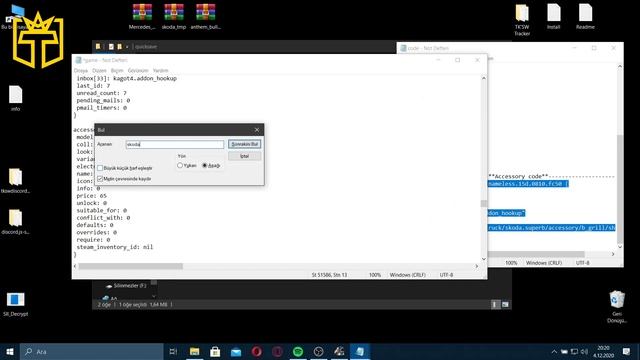Open the SII_Decrypt desktop shortcut
Image resolution: width=640 pixels, height=360 pixels.
(16, 304)
